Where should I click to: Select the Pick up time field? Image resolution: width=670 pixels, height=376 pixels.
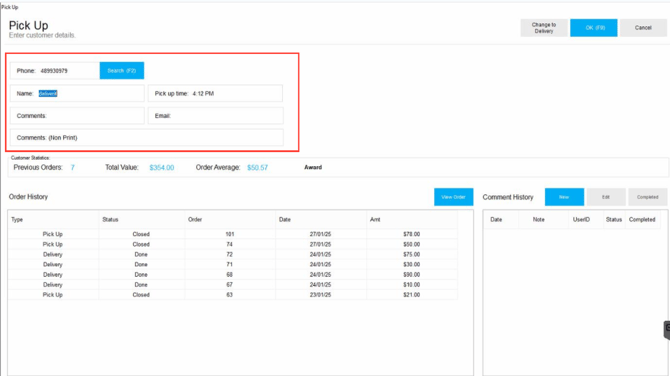click(x=215, y=94)
